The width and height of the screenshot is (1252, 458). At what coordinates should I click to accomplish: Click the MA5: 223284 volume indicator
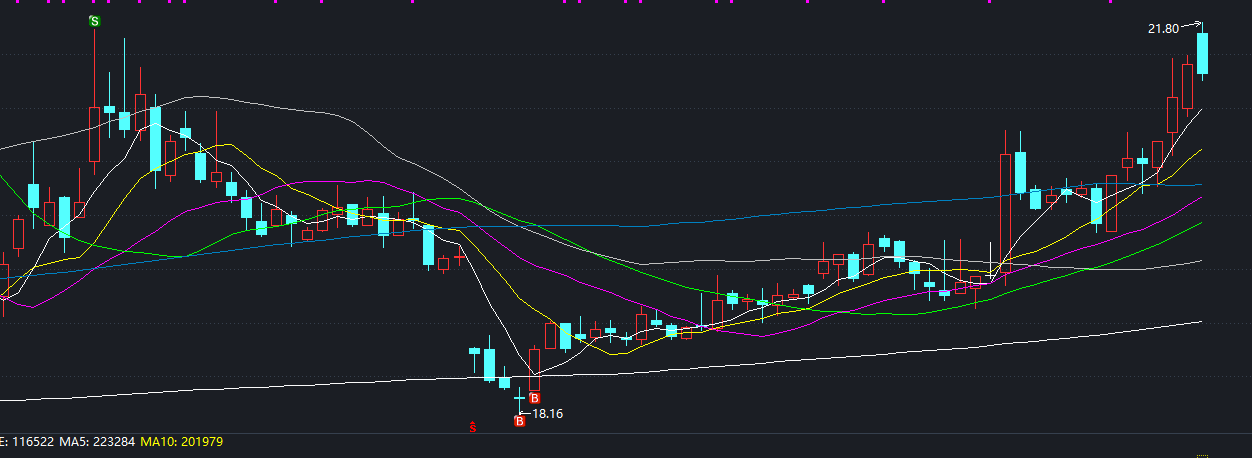[x=96, y=442]
